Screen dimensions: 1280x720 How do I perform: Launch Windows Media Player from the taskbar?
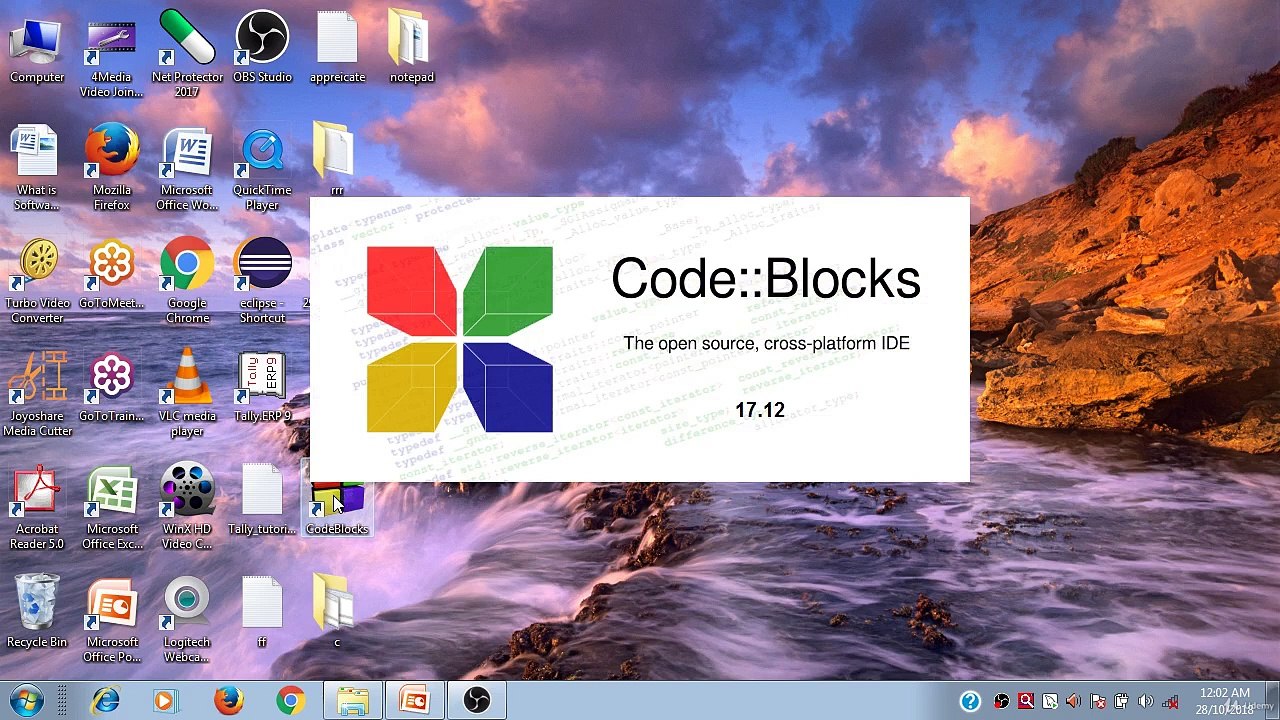[x=166, y=700]
